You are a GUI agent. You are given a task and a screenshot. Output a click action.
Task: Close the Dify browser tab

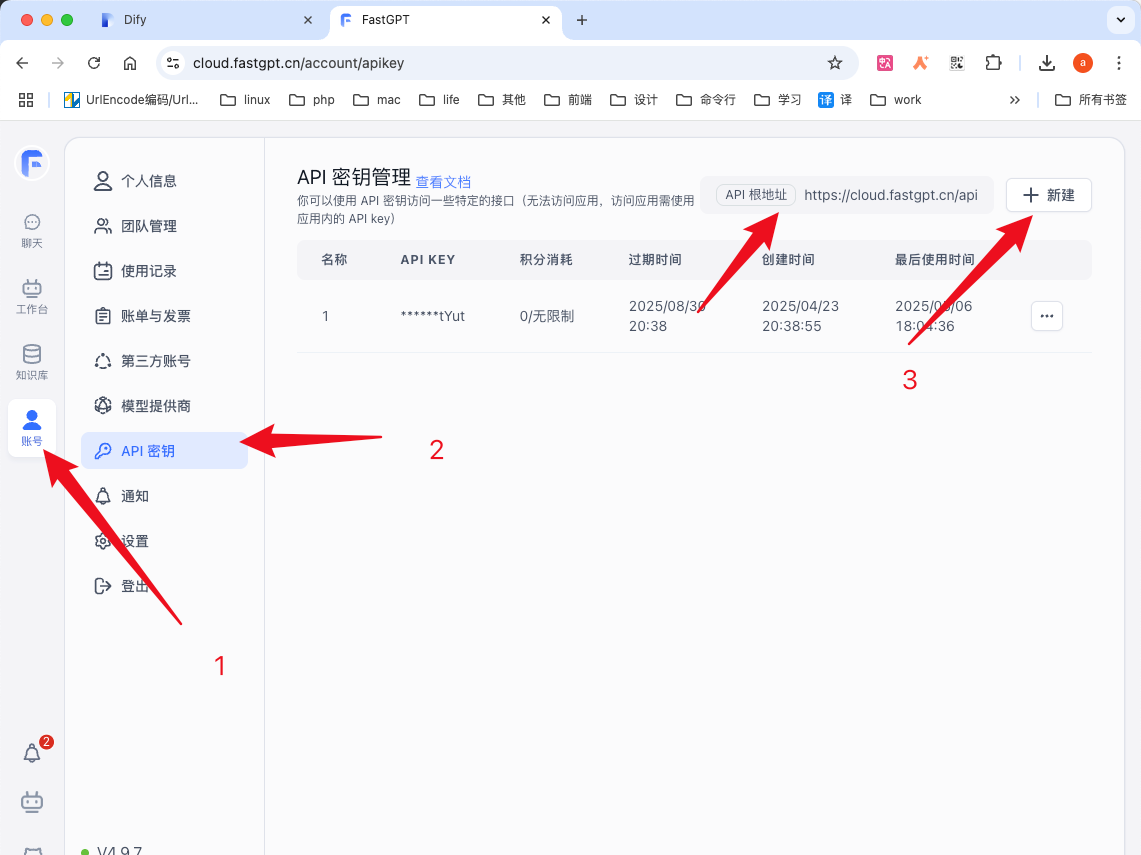click(308, 20)
